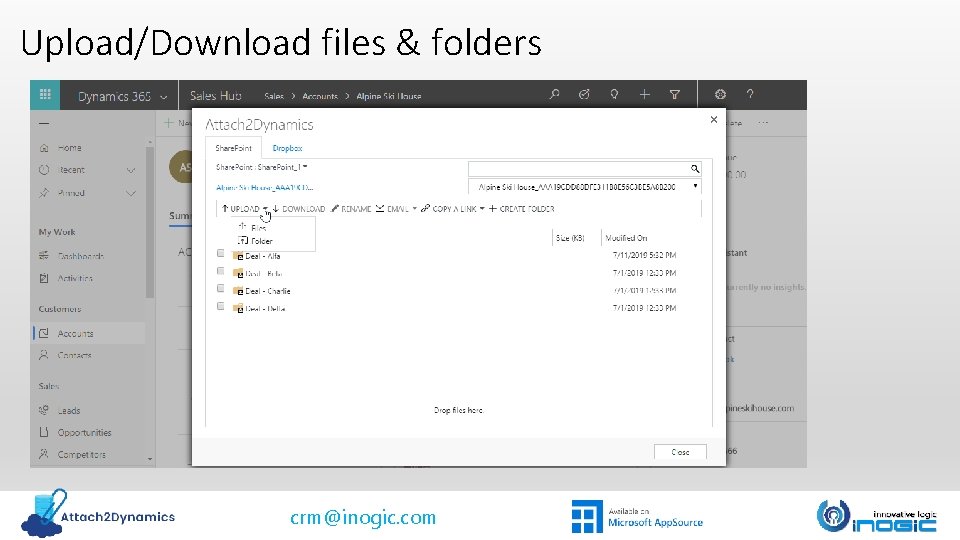Viewport: 960px width, 540px height.
Task: Click Create Folder in the toolbar
Action: [x=522, y=209]
